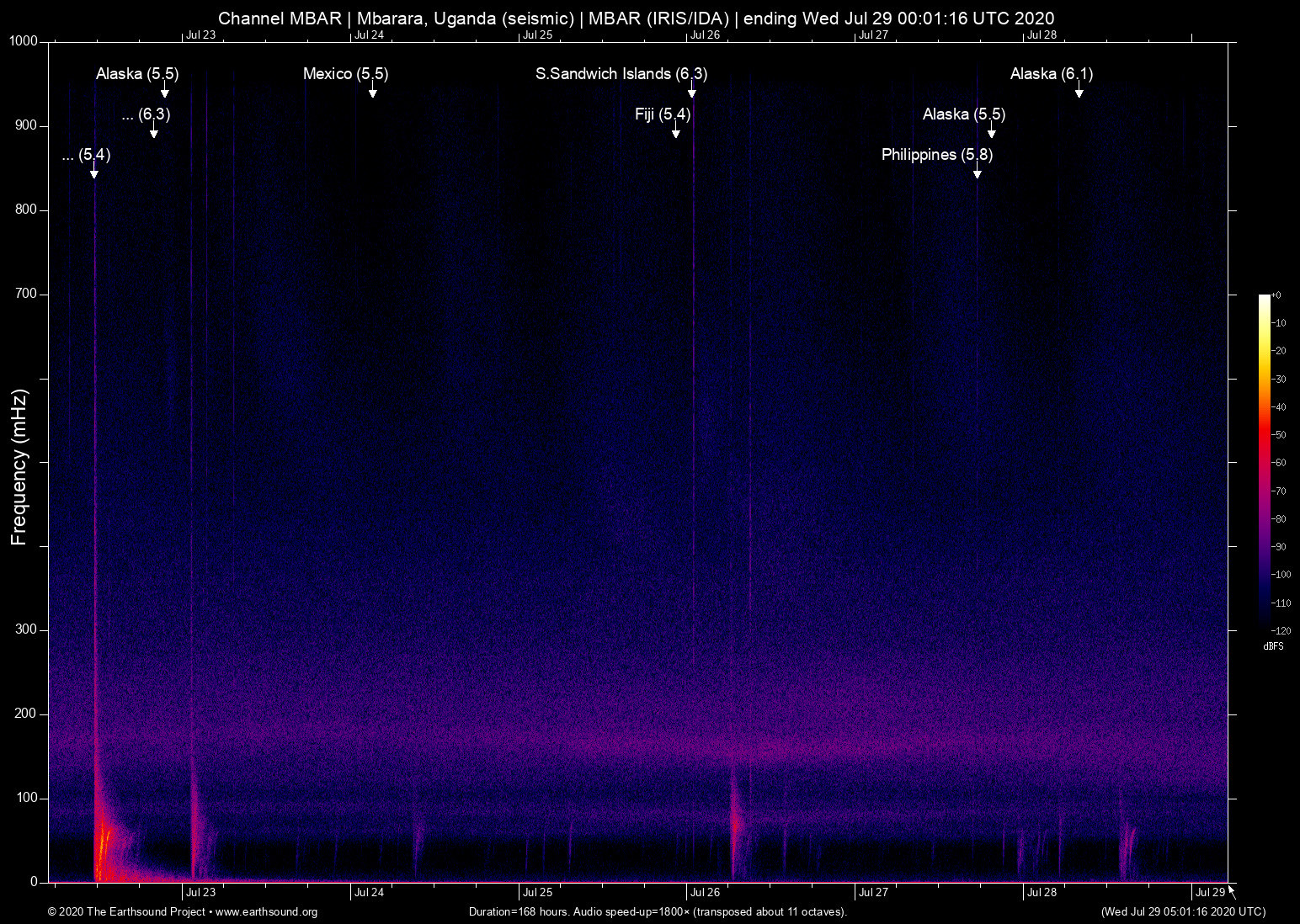The width and height of the screenshot is (1300, 924).
Task: Select the S.Sandwich Islands (6.3) label
Action: click(621, 74)
